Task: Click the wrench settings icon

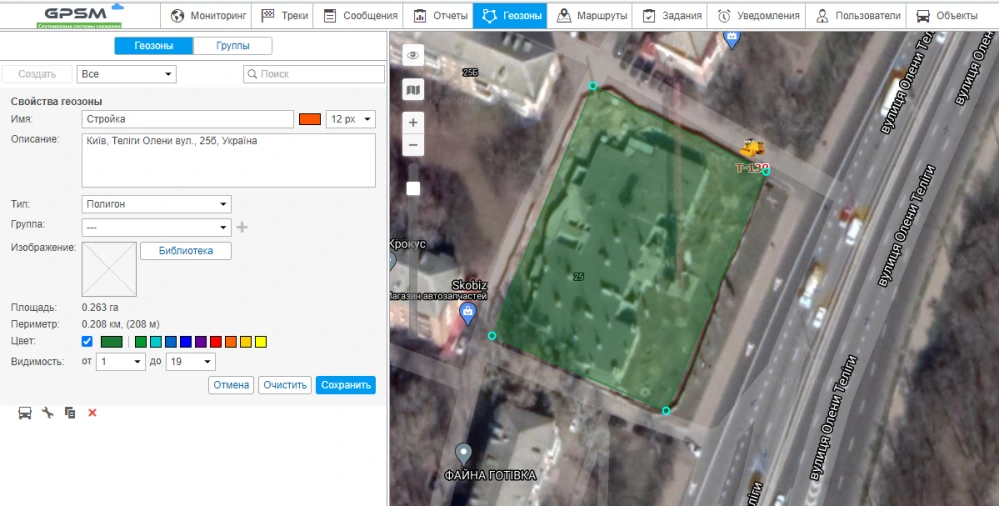Action: [47, 413]
